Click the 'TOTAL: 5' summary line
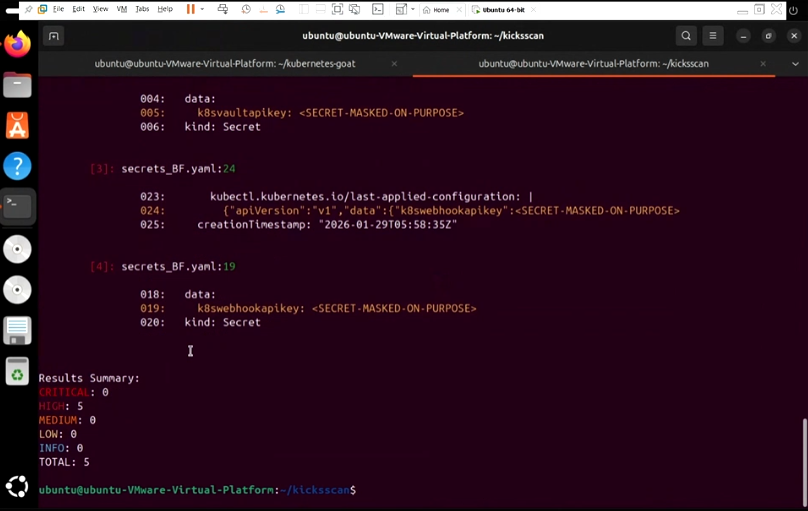Image resolution: width=808 pixels, height=511 pixels. point(64,462)
